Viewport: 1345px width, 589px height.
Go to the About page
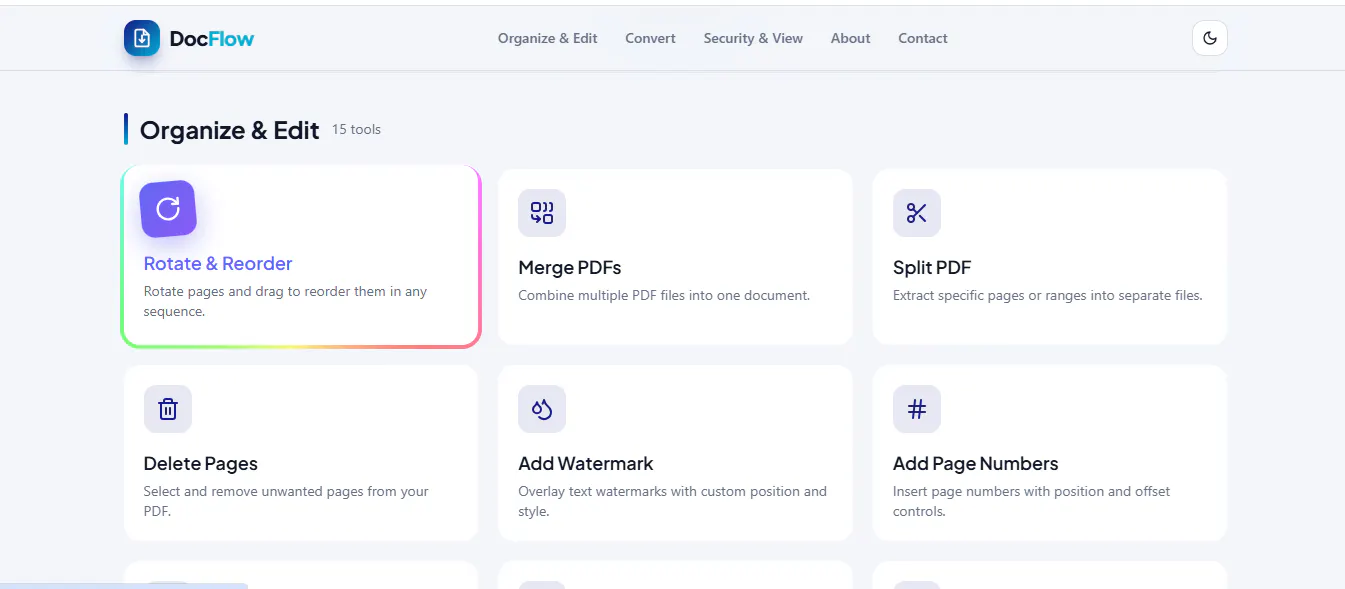click(x=850, y=38)
